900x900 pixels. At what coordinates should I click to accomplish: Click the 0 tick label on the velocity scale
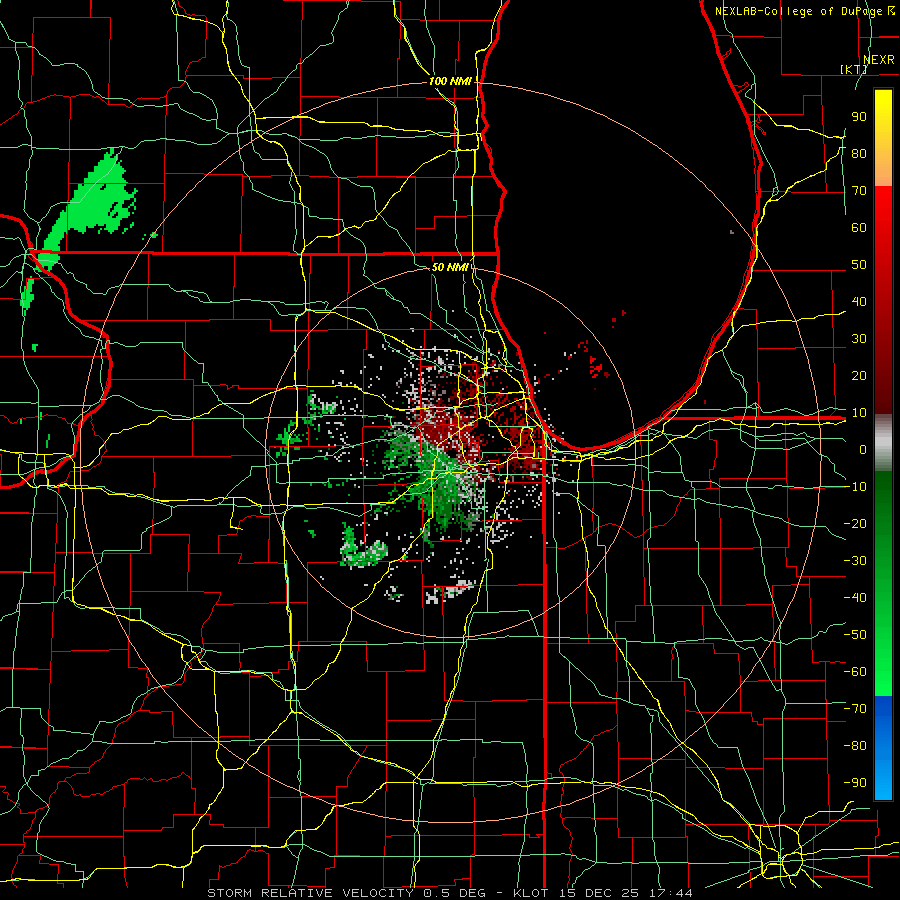(863, 449)
